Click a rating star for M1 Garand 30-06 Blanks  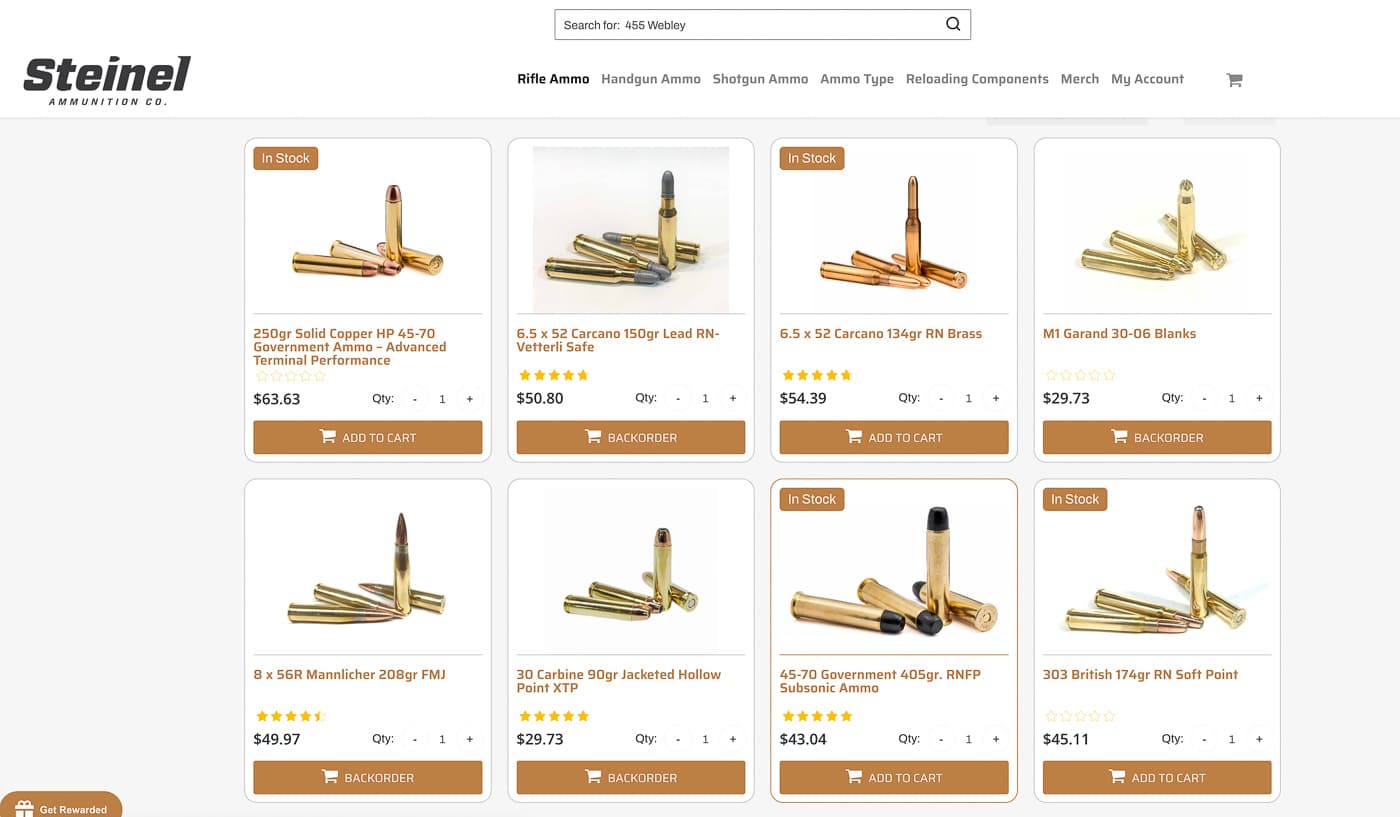point(1080,374)
